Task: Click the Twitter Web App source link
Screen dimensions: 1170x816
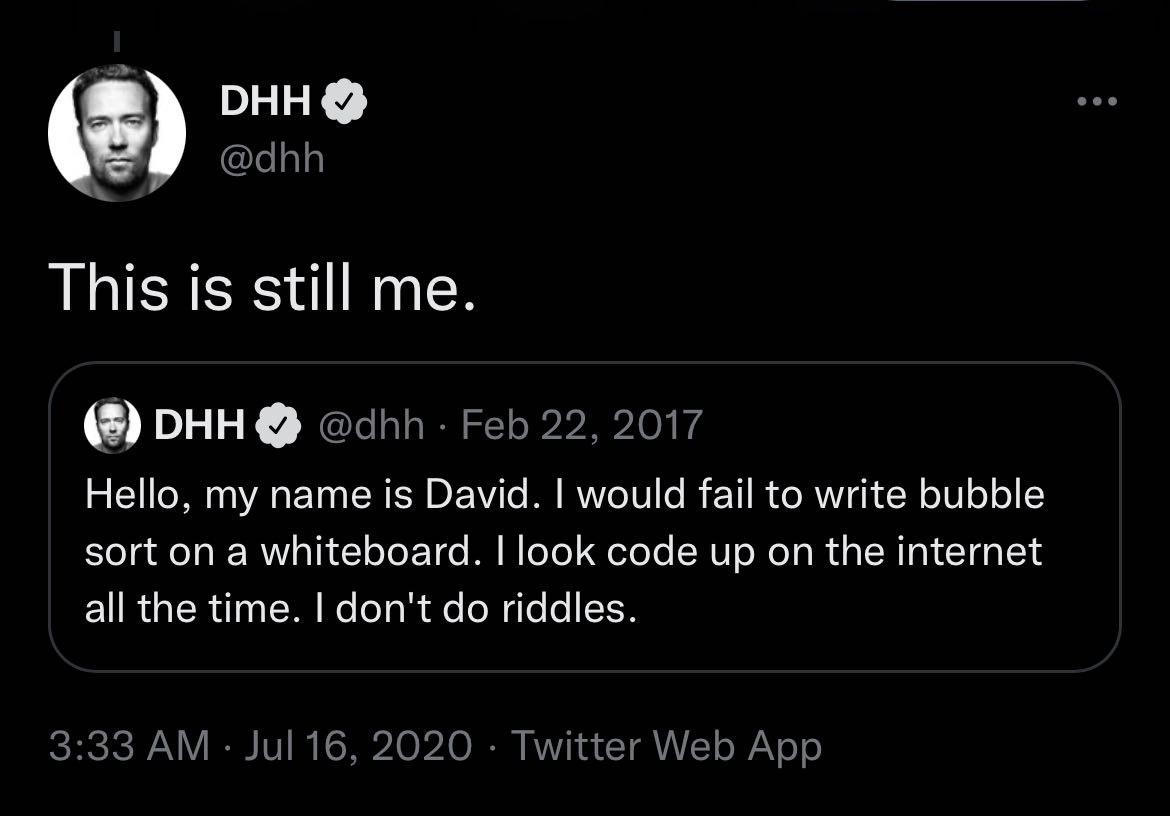Action: click(x=666, y=746)
